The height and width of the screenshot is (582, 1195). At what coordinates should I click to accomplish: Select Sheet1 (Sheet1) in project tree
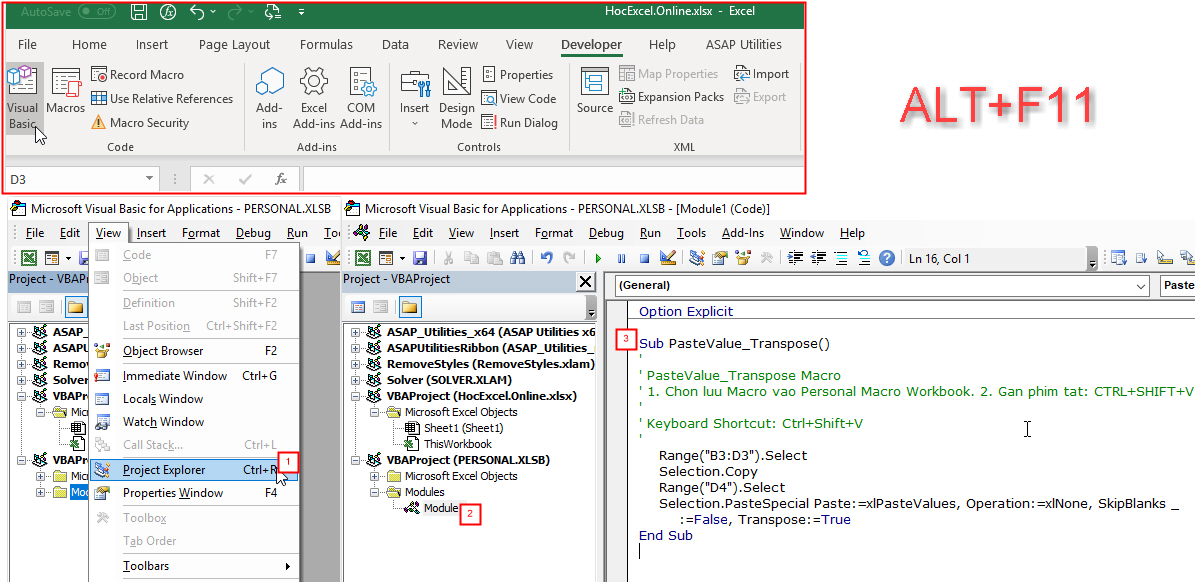(463, 428)
